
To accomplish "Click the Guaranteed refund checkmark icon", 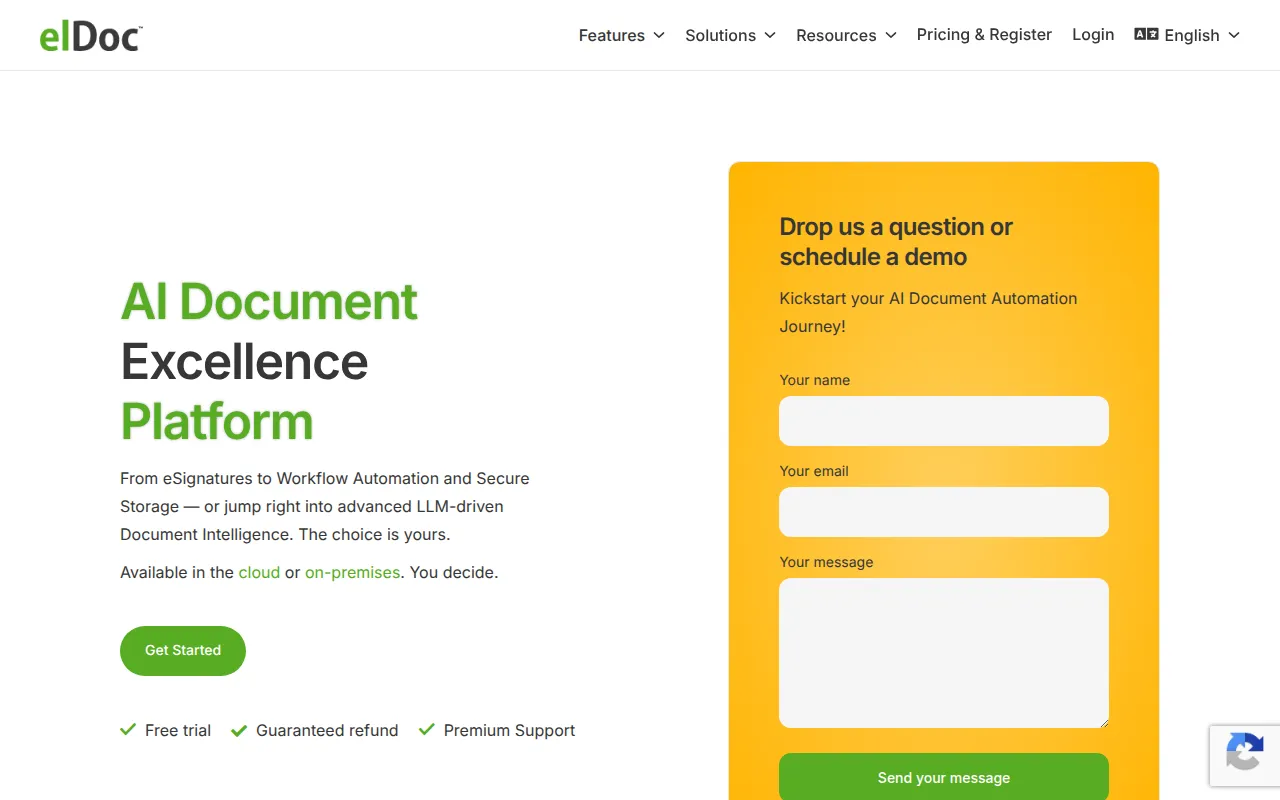I will [x=239, y=730].
